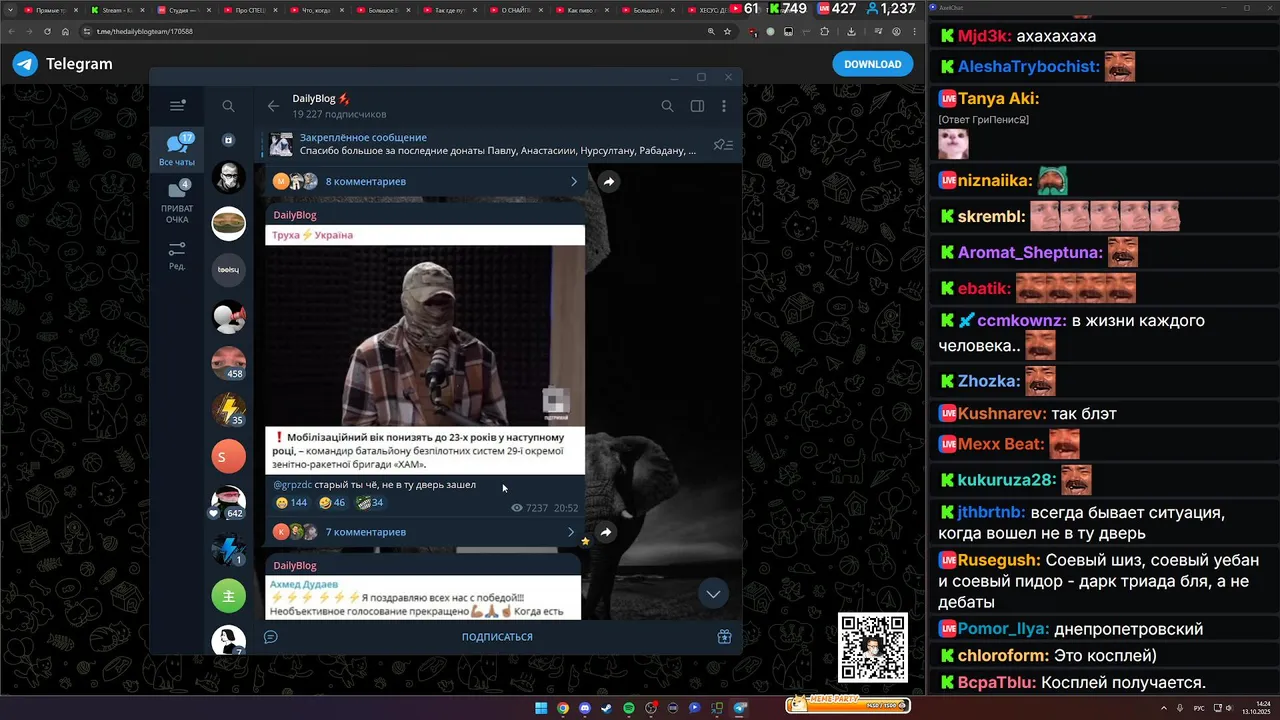Open channel discussion chat bubble icon
Viewport: 1280px width, 720px height.
click(x=270, y=637)
